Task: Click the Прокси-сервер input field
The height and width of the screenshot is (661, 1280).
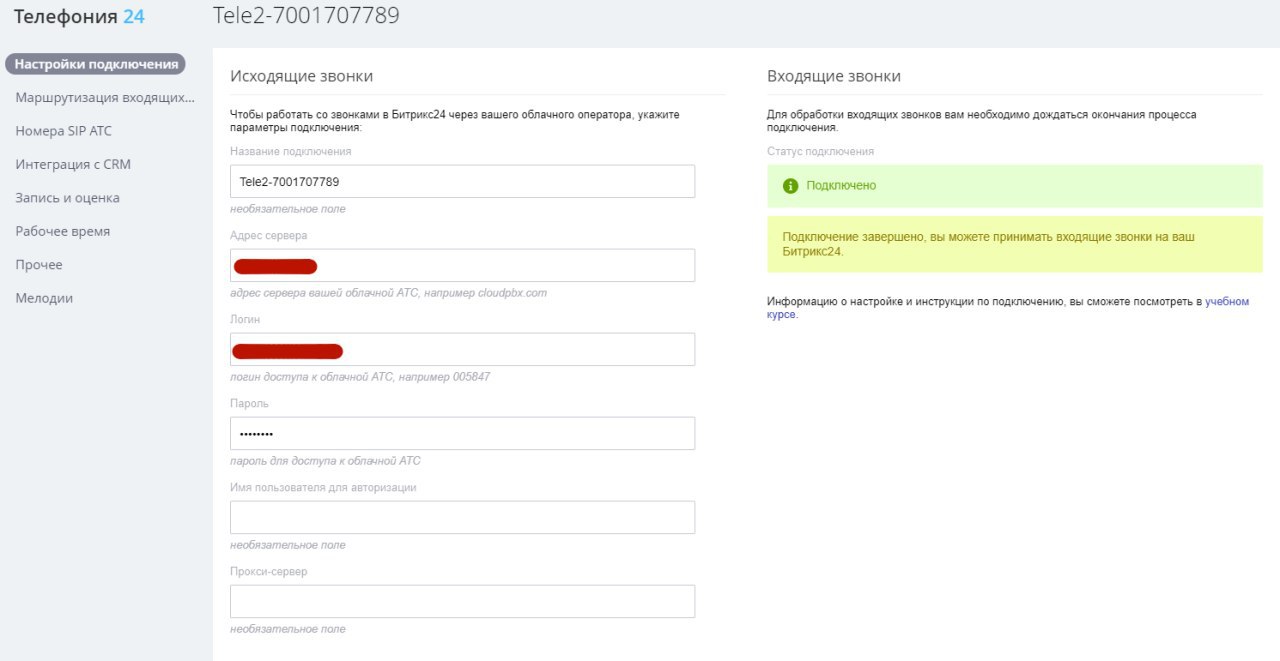Action: [462, 602]
